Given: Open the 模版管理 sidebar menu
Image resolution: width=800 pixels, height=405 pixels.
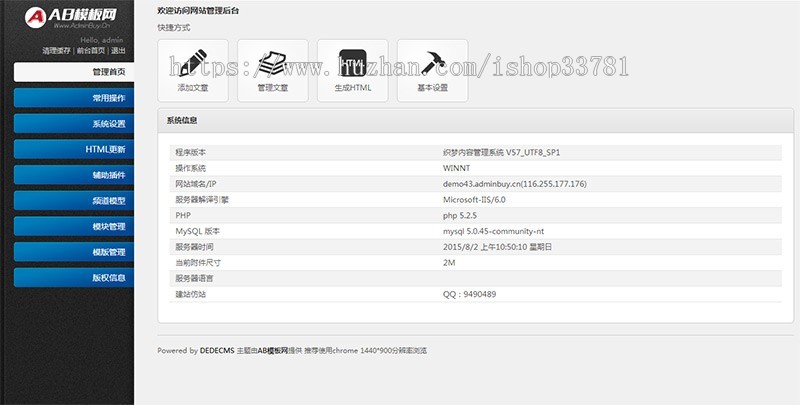Looking at the screenshot, I should pos(74,252).
